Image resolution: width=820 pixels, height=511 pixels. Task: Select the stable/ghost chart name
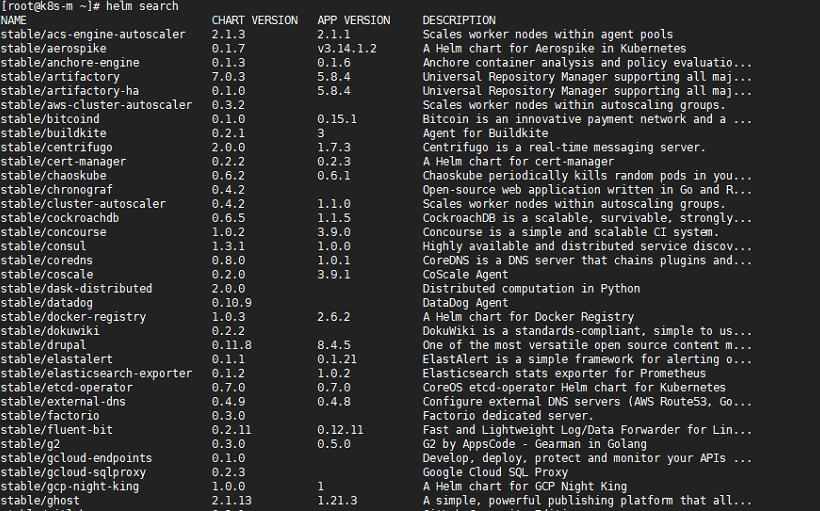(40, 501)
